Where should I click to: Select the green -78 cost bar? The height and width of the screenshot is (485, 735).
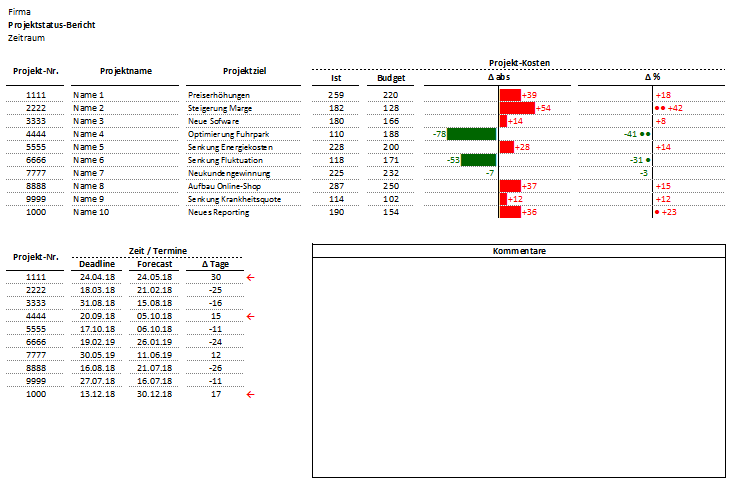coord(472,134)
